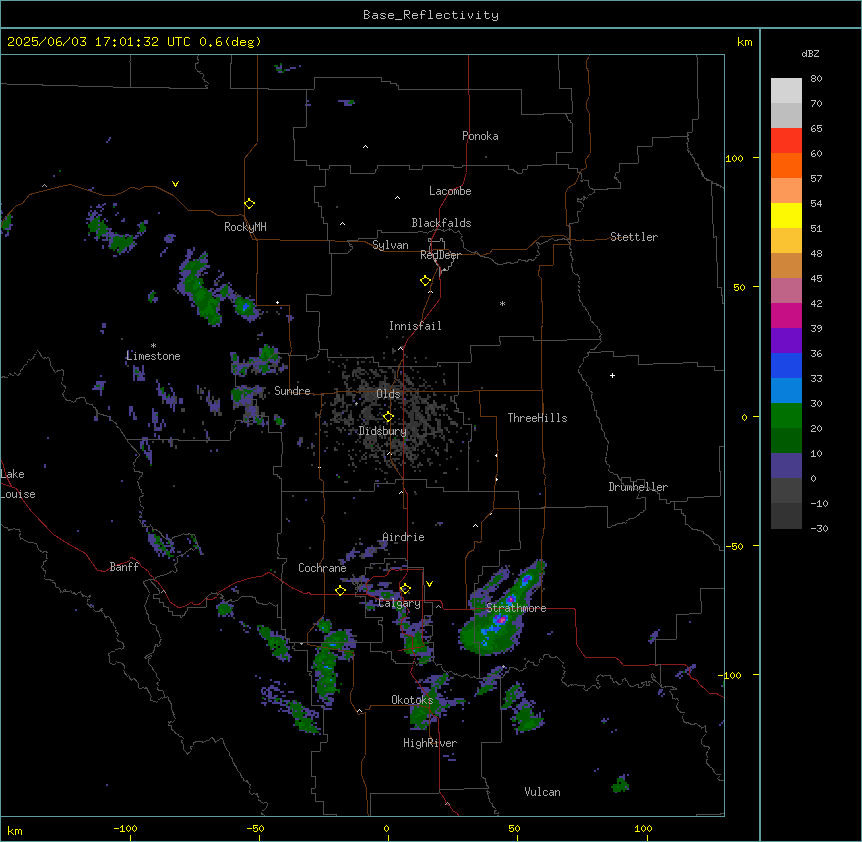Click the Airdrie label
The width and height of the screenshot is (862, 842).
[404, 537]
